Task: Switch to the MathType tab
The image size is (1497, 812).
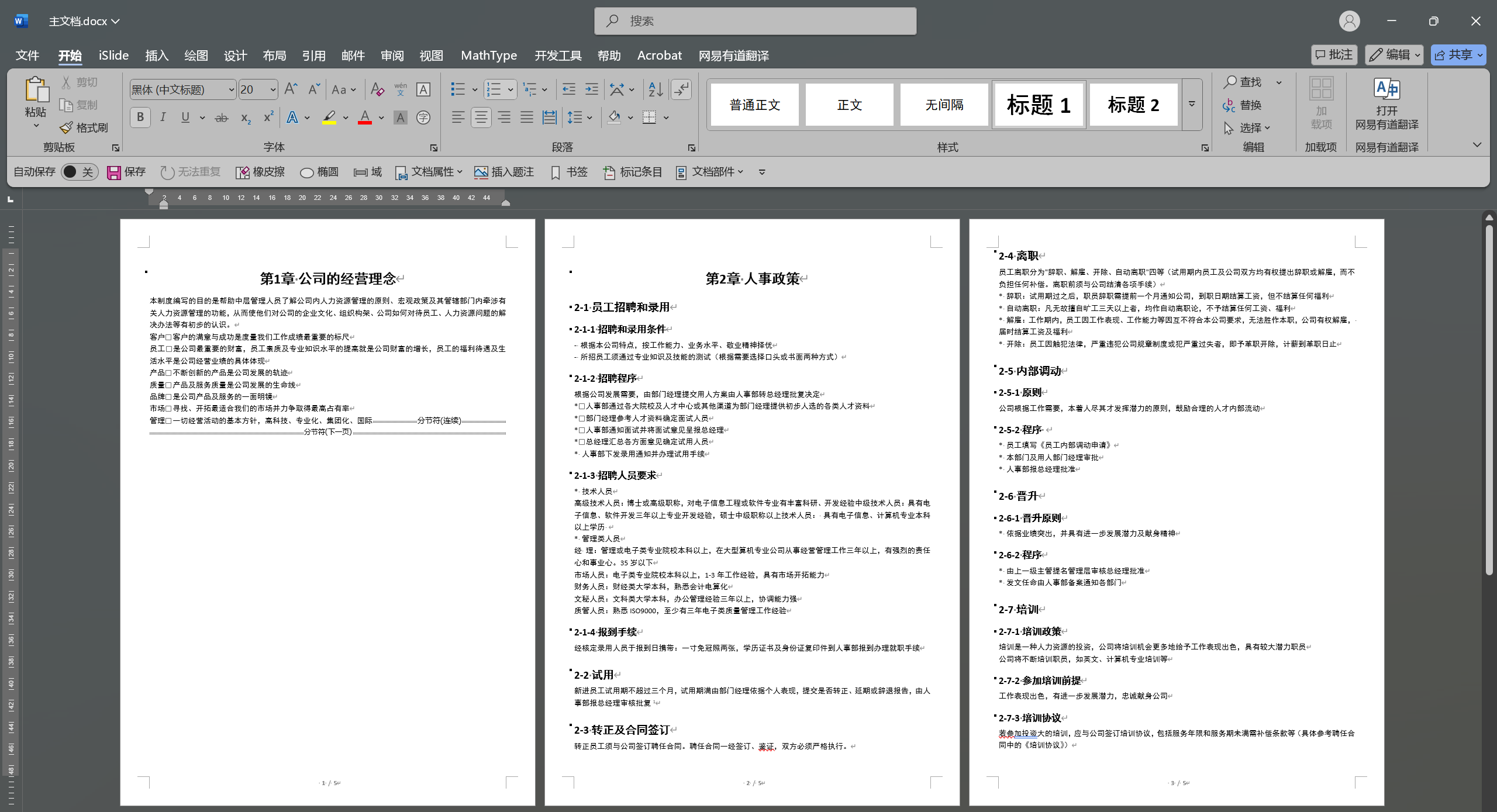Action: pyautogui.click(x=489, y=56)
